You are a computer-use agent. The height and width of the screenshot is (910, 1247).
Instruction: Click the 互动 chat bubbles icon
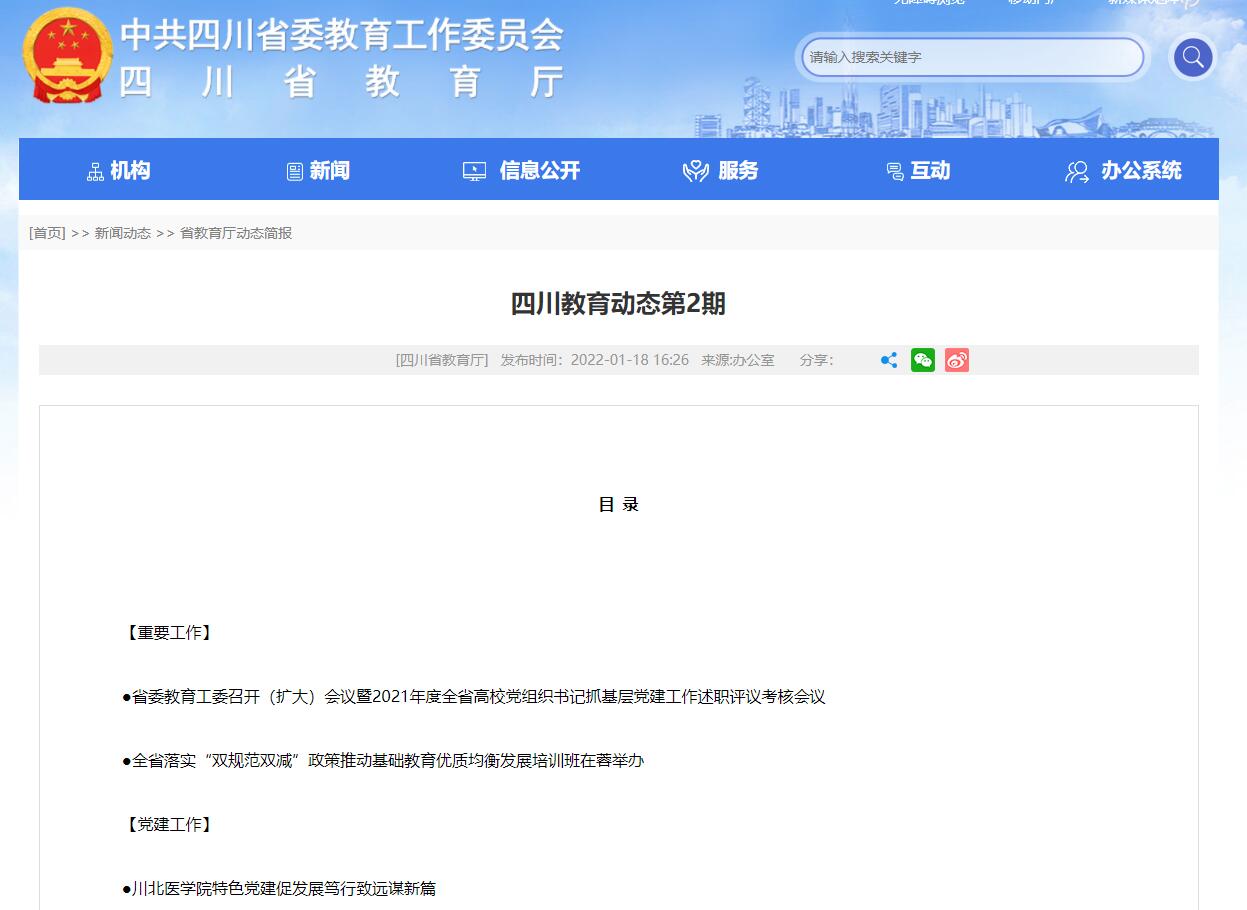[x=895, y=172]
